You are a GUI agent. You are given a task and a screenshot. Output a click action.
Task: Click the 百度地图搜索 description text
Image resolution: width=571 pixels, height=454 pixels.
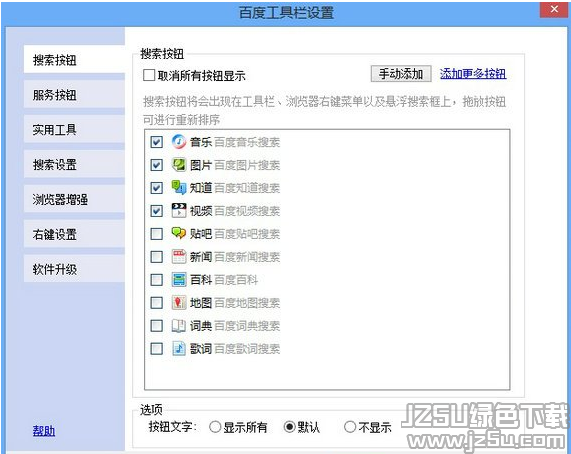click(x=247, y=303)
